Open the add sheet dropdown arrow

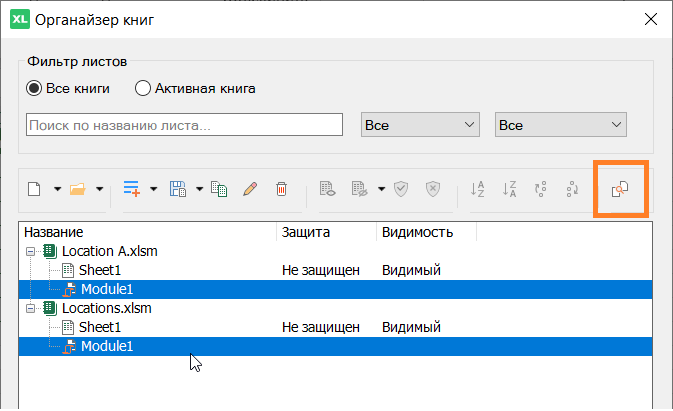[x=153, y=189]
